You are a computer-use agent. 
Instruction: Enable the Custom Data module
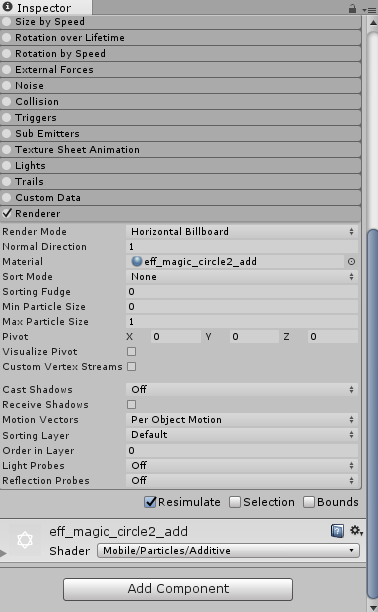pos(7,198)
